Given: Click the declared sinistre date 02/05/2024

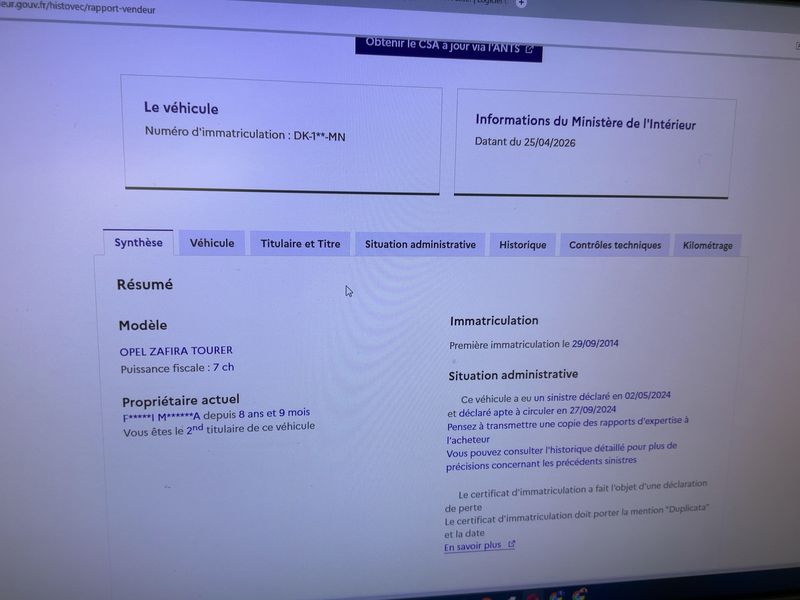Looking at the screenshot, I should 647,395.
